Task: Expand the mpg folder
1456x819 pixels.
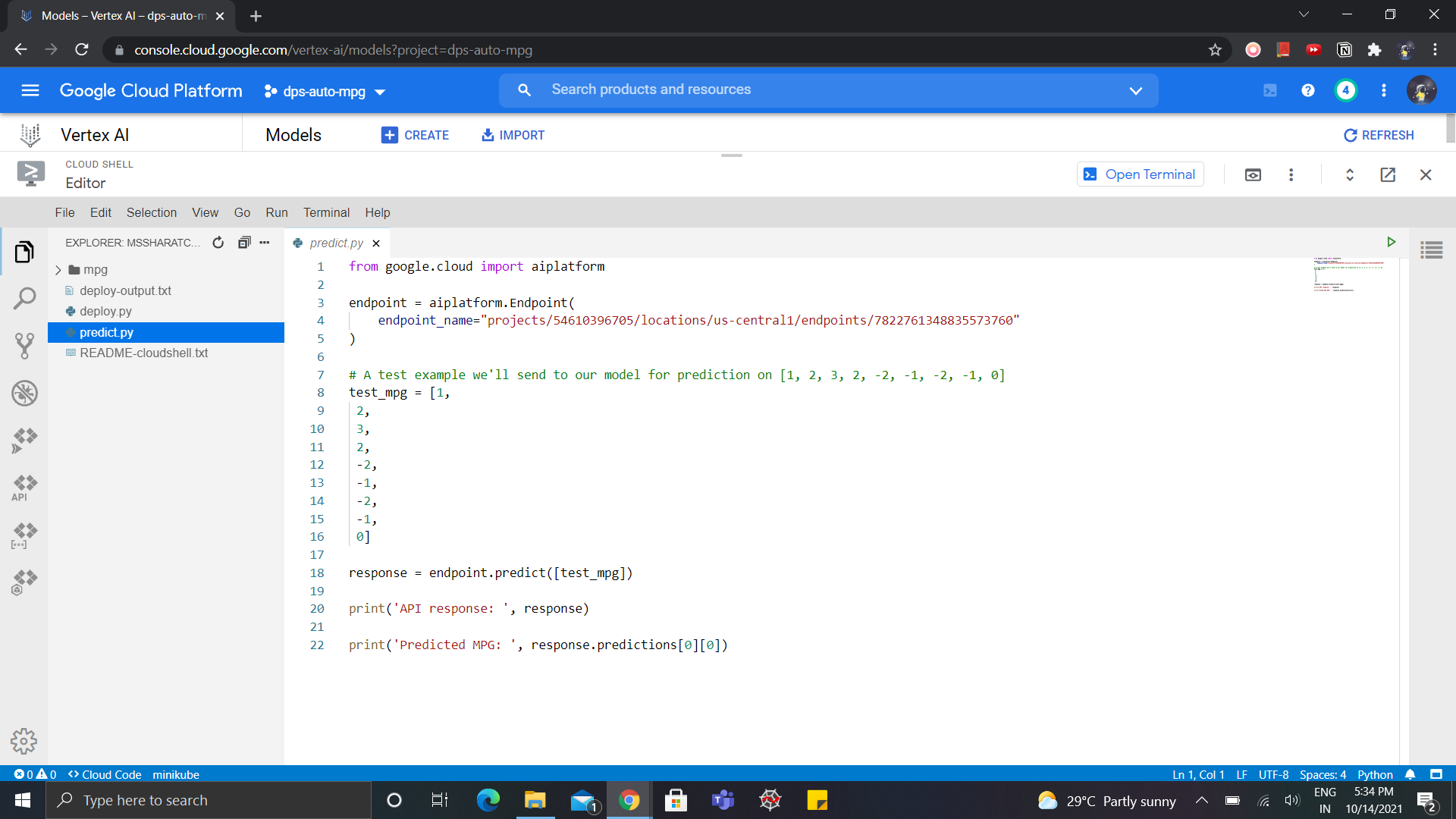Action: click(x=58, y=269)
